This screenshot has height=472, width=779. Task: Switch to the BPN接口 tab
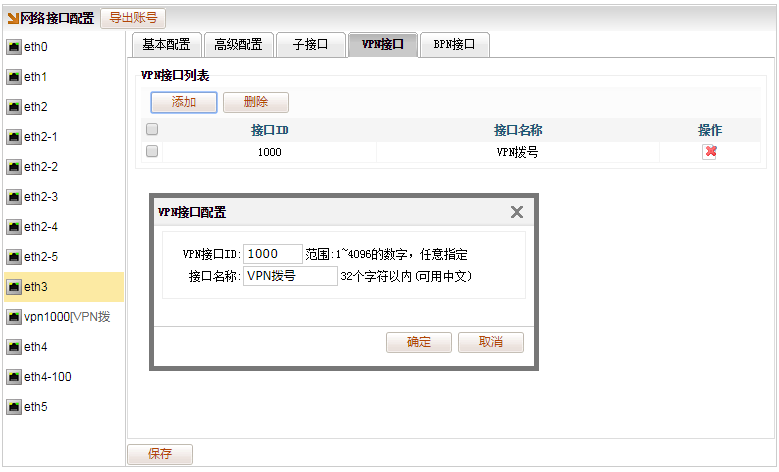(x=454, y=44)
